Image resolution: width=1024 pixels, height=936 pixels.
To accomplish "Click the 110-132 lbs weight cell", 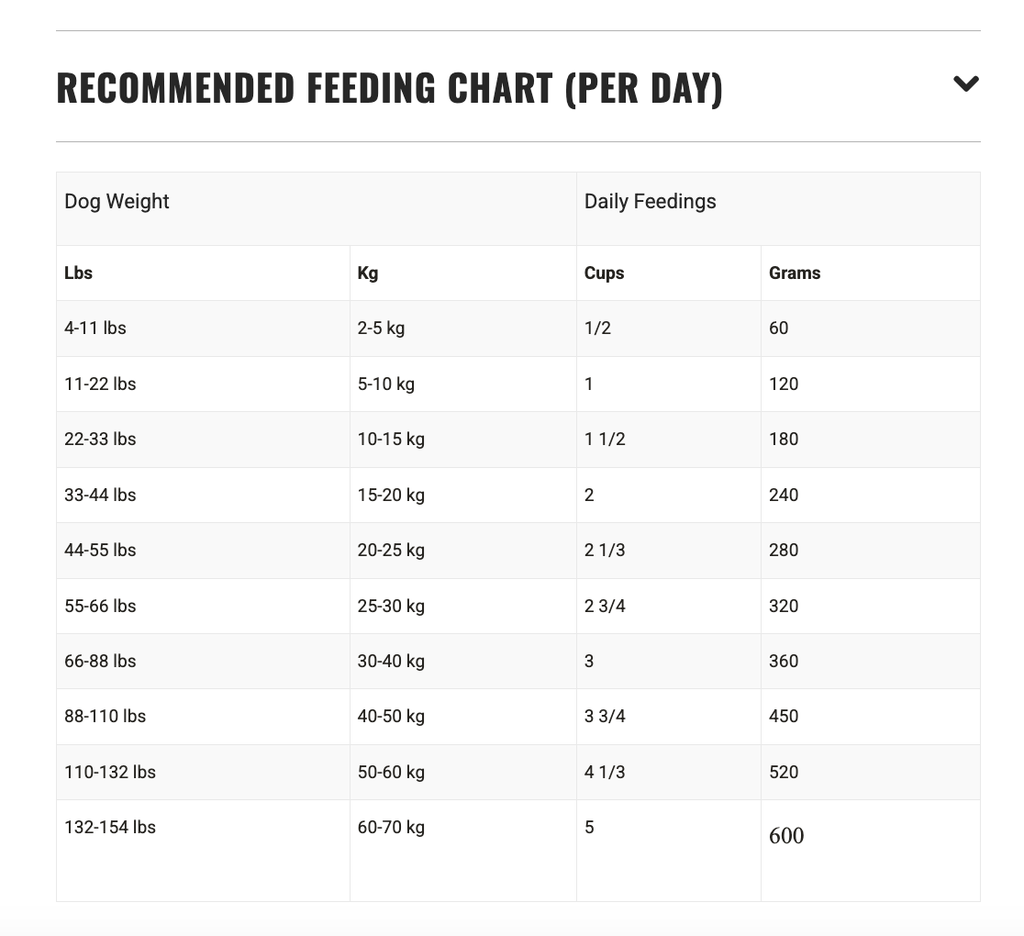I will (x=110, y=772).
